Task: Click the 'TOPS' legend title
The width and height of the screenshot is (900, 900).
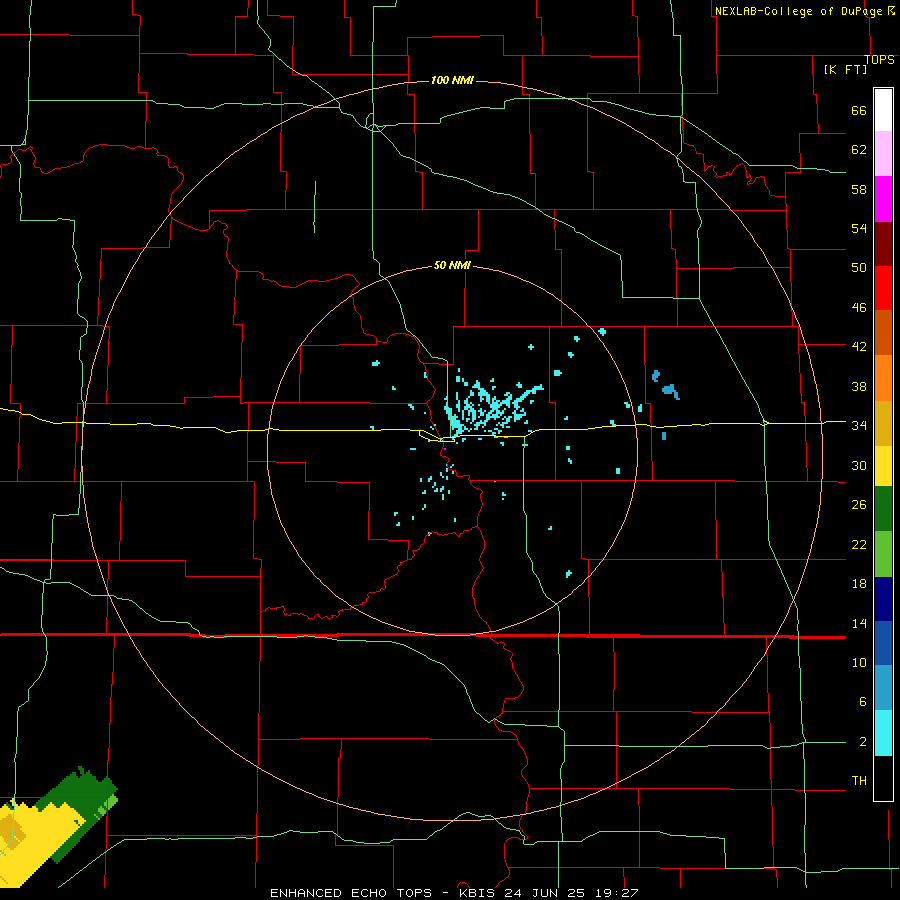Action: 879,60
